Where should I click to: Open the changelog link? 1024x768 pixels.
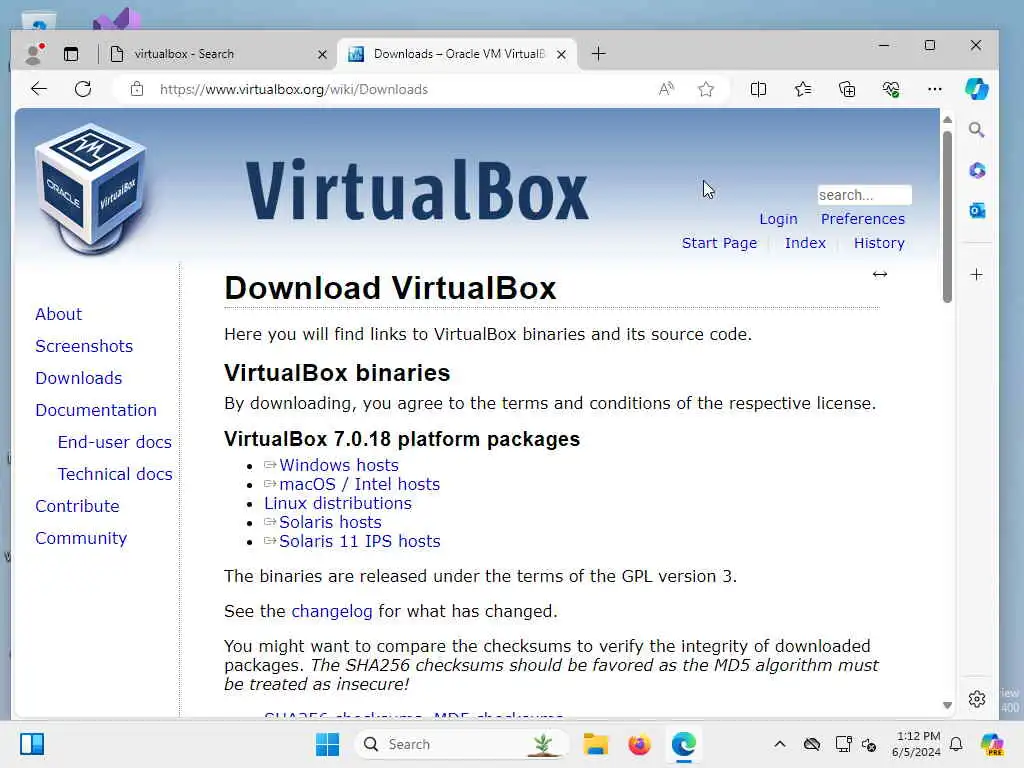pos(332,611)
